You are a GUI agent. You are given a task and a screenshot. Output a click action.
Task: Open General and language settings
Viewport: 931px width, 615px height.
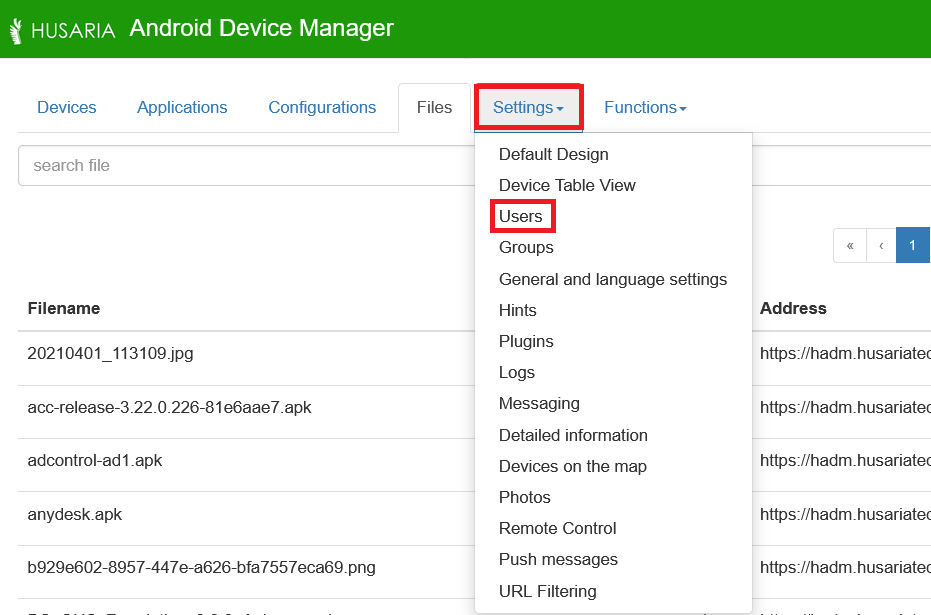613,279
